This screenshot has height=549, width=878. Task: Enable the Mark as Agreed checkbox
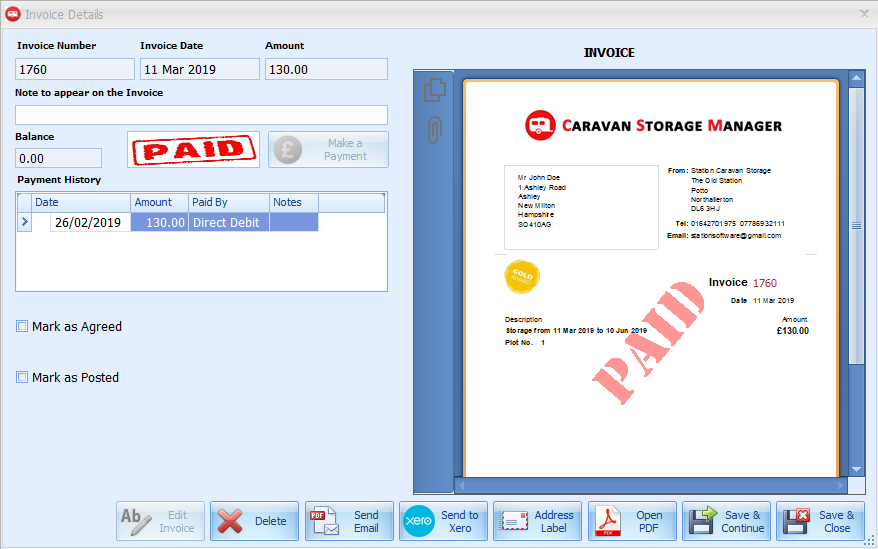pos(22,326)
